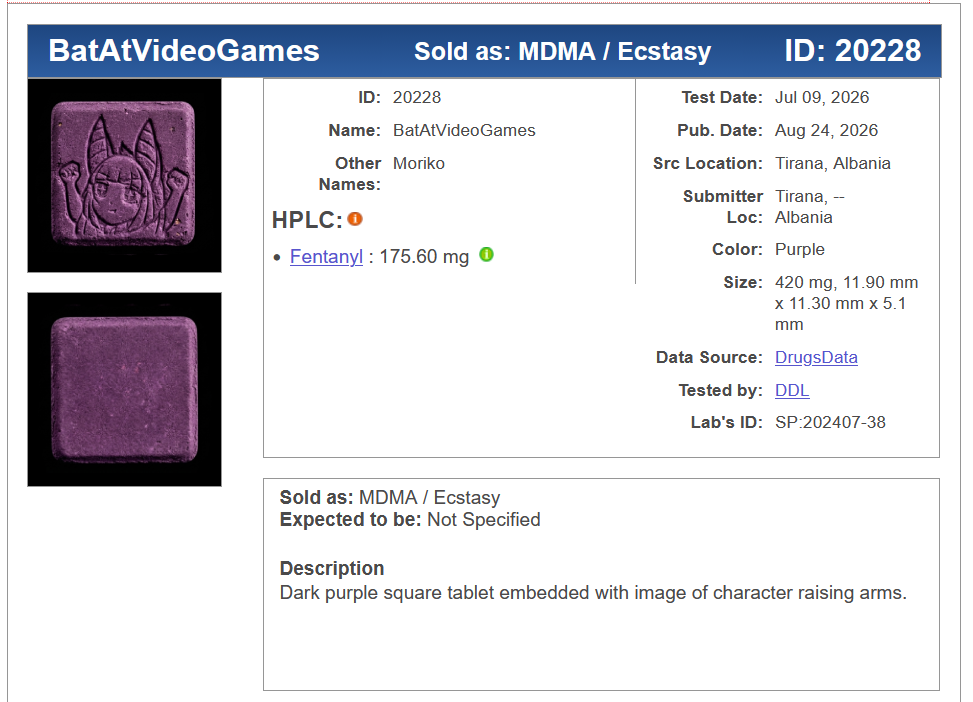Open the Fentanyl substance link
The image size is (973, 702).
326,256
